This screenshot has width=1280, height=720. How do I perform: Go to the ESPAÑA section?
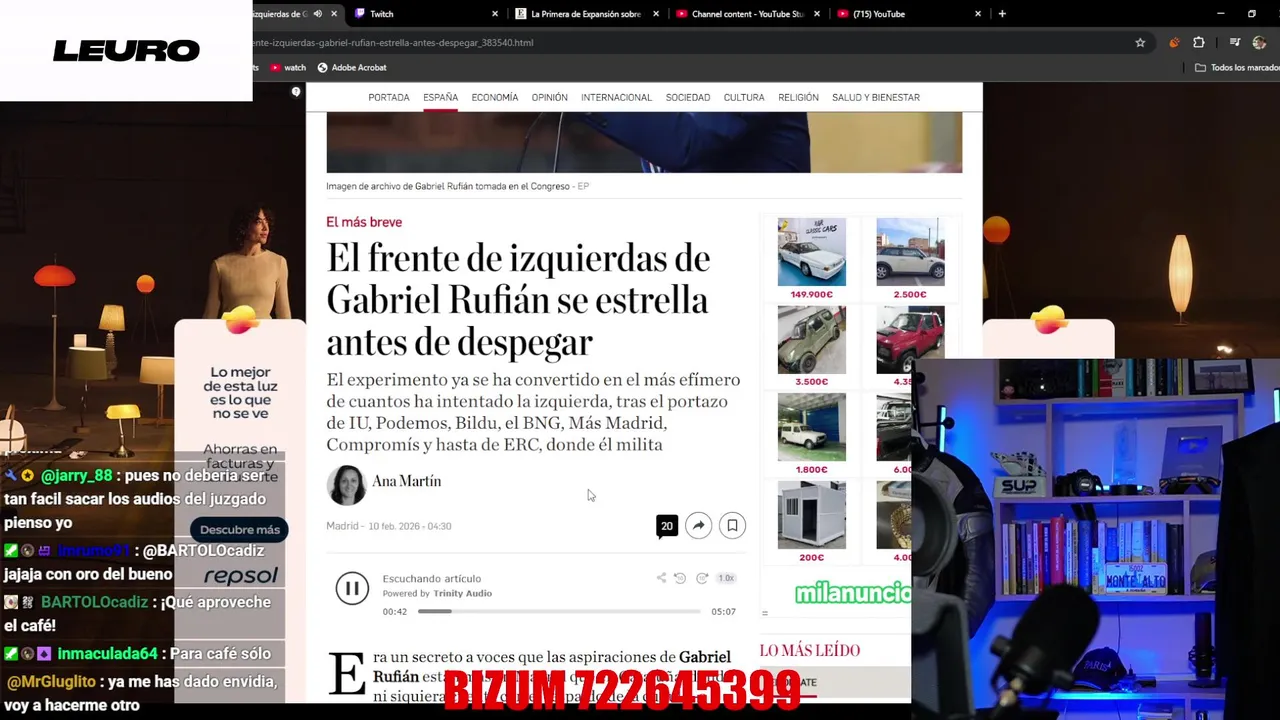click(x=440, y=97)
